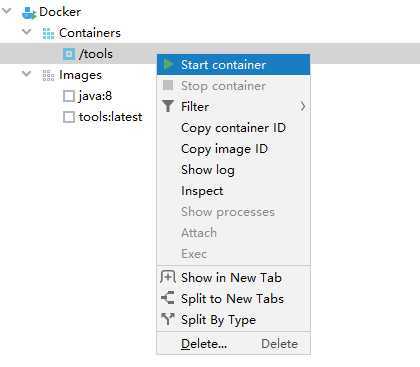
Task: Collapse the Images node chevron
Action: [x=26, y=73]
